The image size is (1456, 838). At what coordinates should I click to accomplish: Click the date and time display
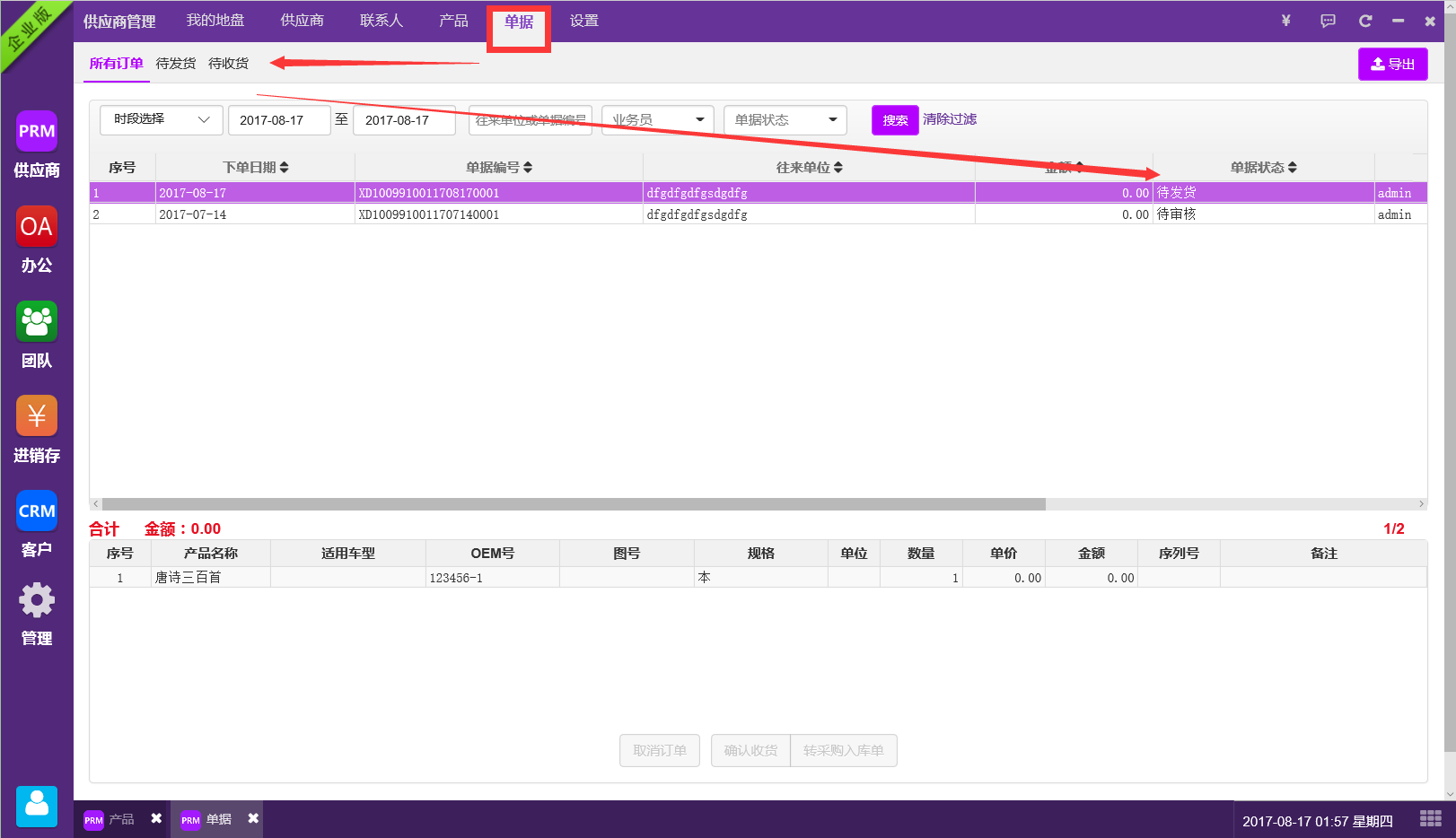coord(1317,821)
